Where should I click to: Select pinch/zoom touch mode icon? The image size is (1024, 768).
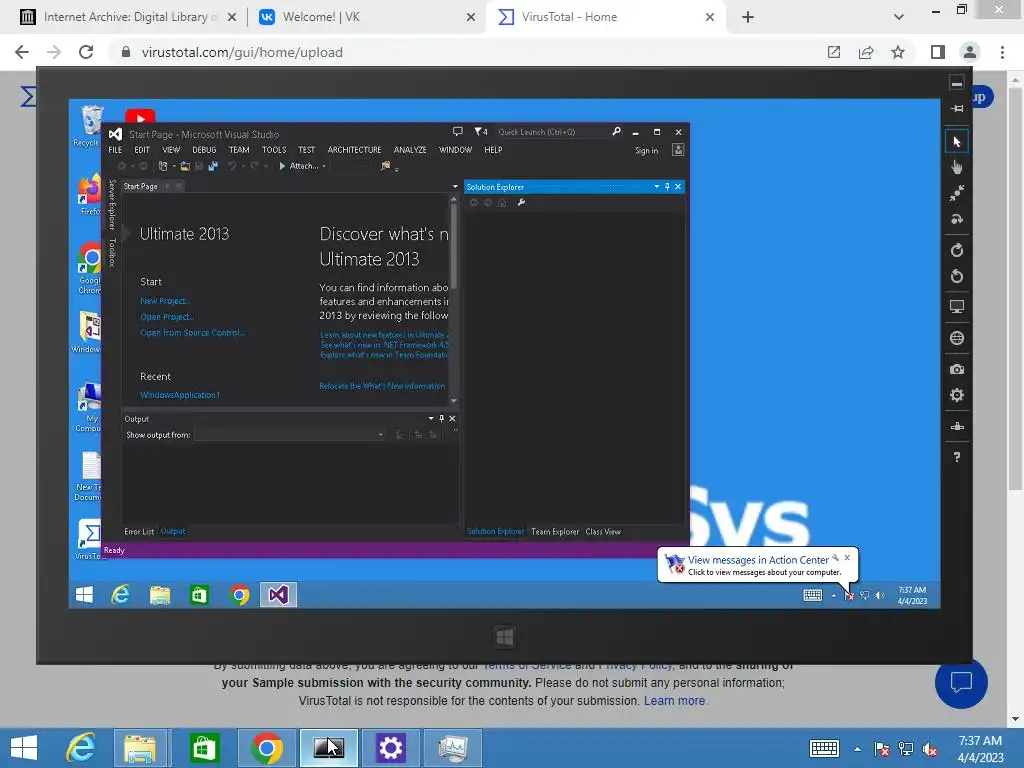[x=957, y=193]
